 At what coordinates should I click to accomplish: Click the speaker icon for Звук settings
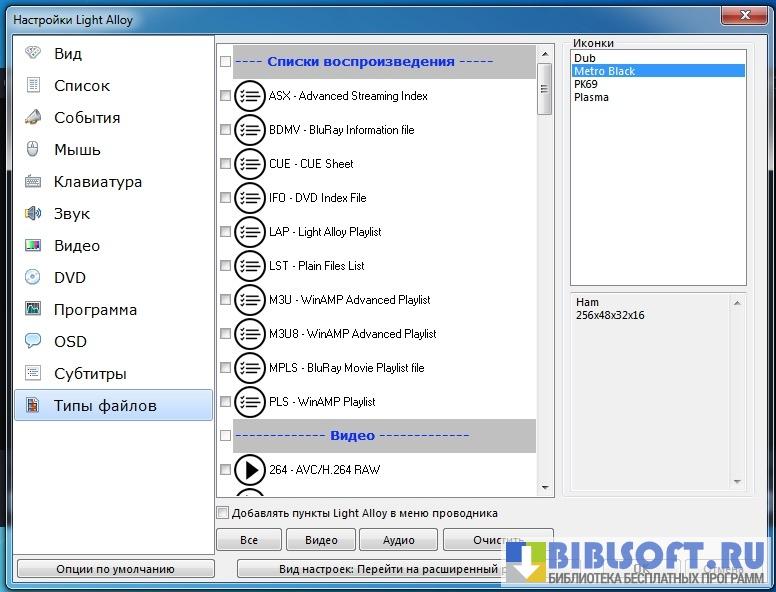(x=33, y=214)
